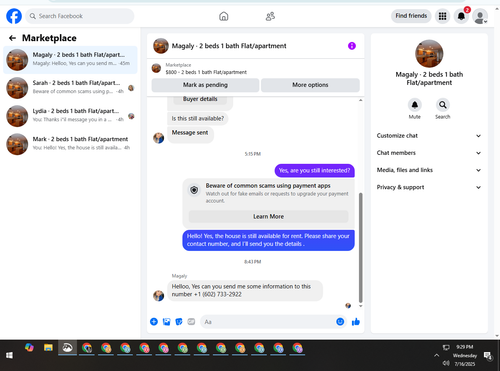The height and width of the screenshot is (371, 500).
Task: Choose a GIF icon
Action: [x=191, y=321]
